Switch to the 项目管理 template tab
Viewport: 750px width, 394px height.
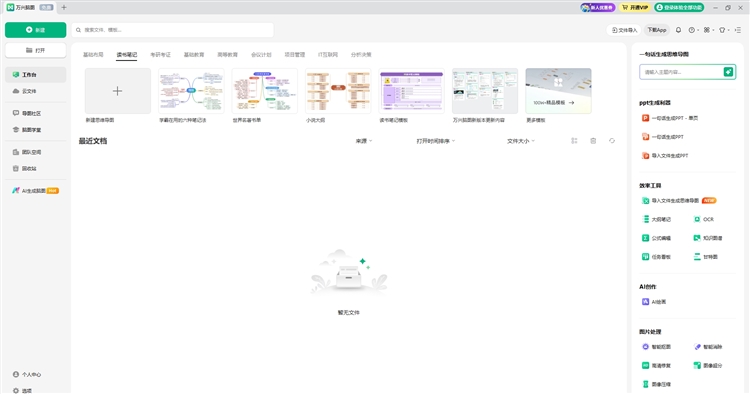[x=295, y=55]
